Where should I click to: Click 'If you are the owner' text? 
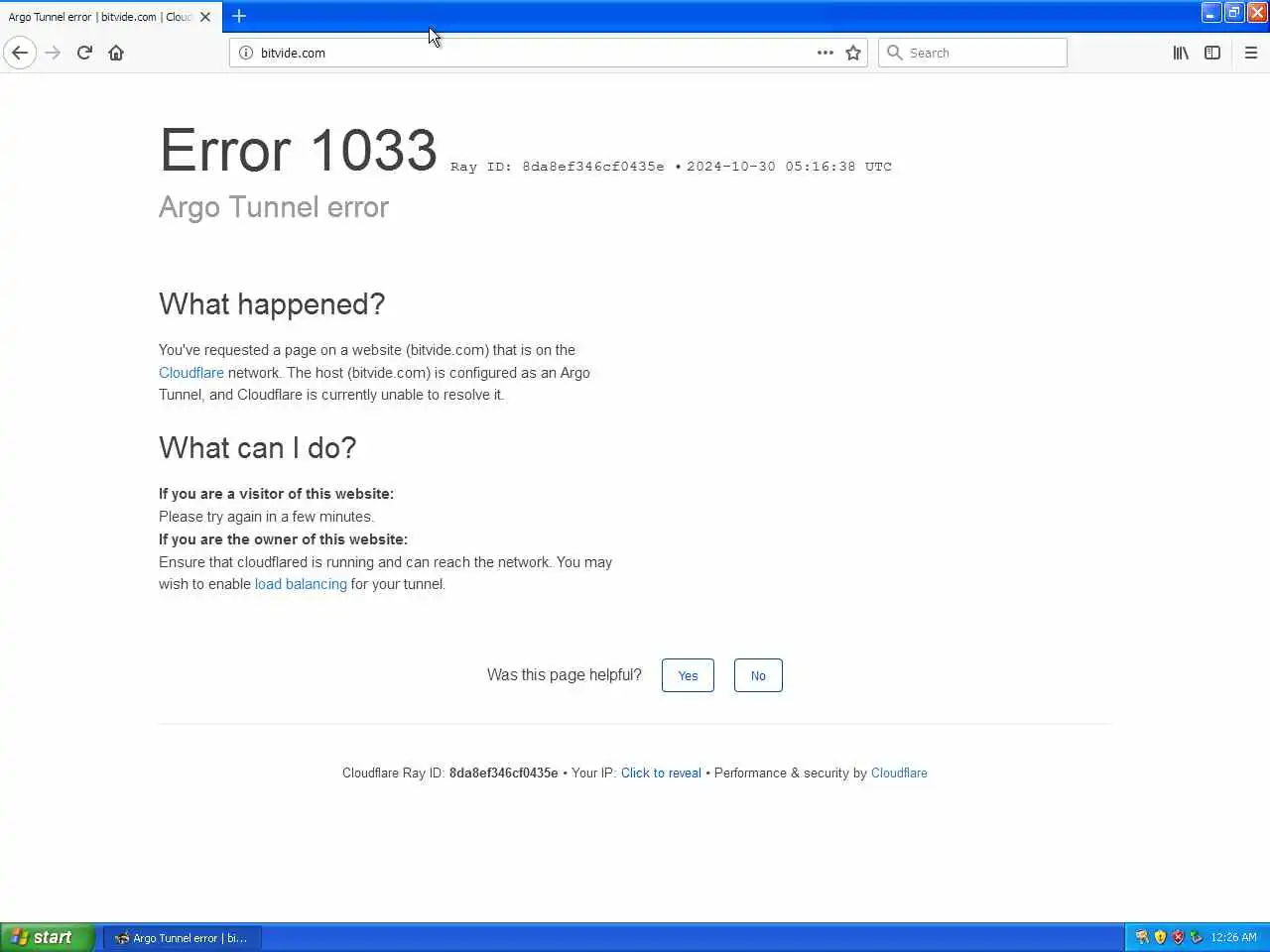click(x=283, y=539)
